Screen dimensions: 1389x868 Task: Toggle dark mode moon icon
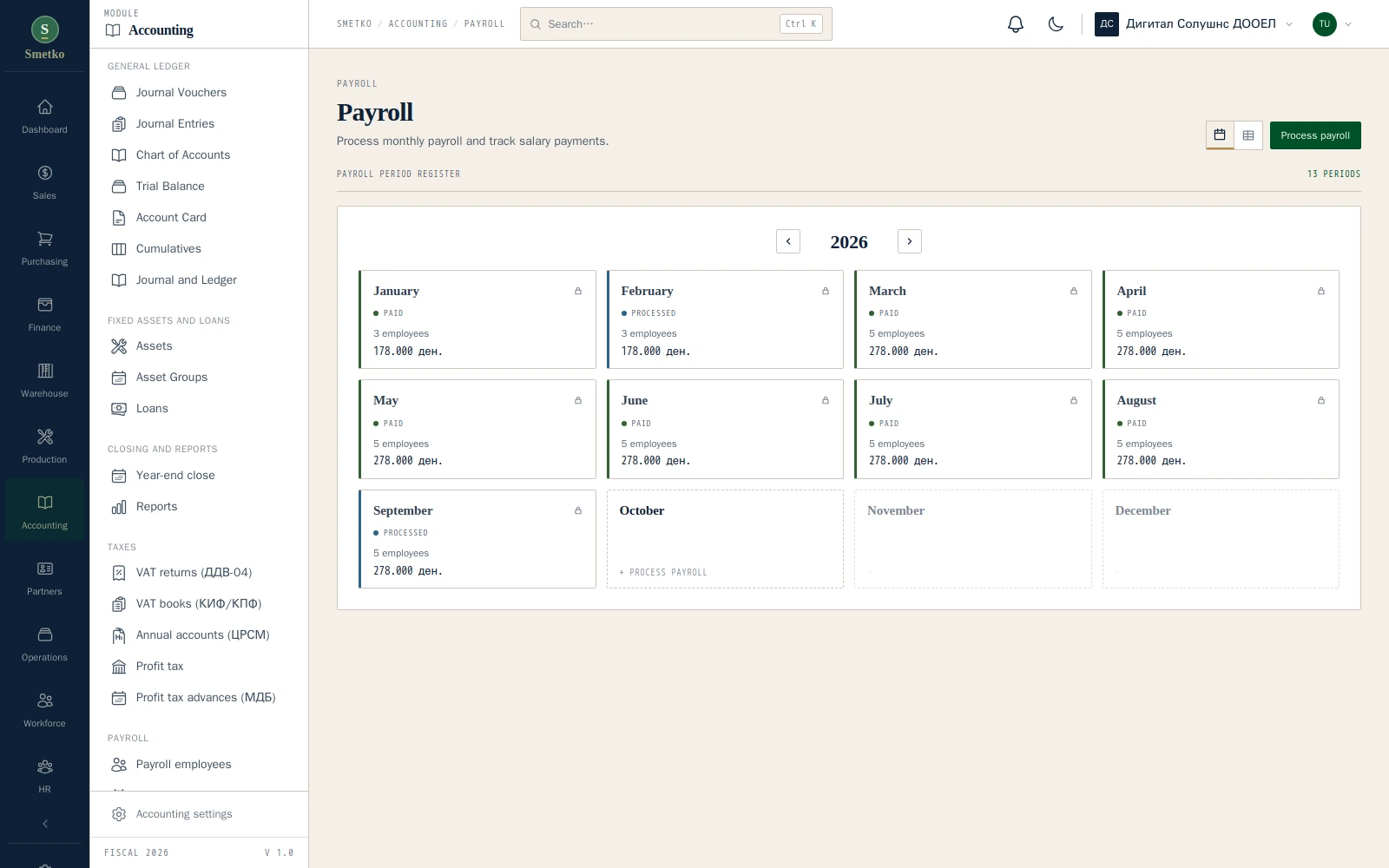click(1056, 24)
